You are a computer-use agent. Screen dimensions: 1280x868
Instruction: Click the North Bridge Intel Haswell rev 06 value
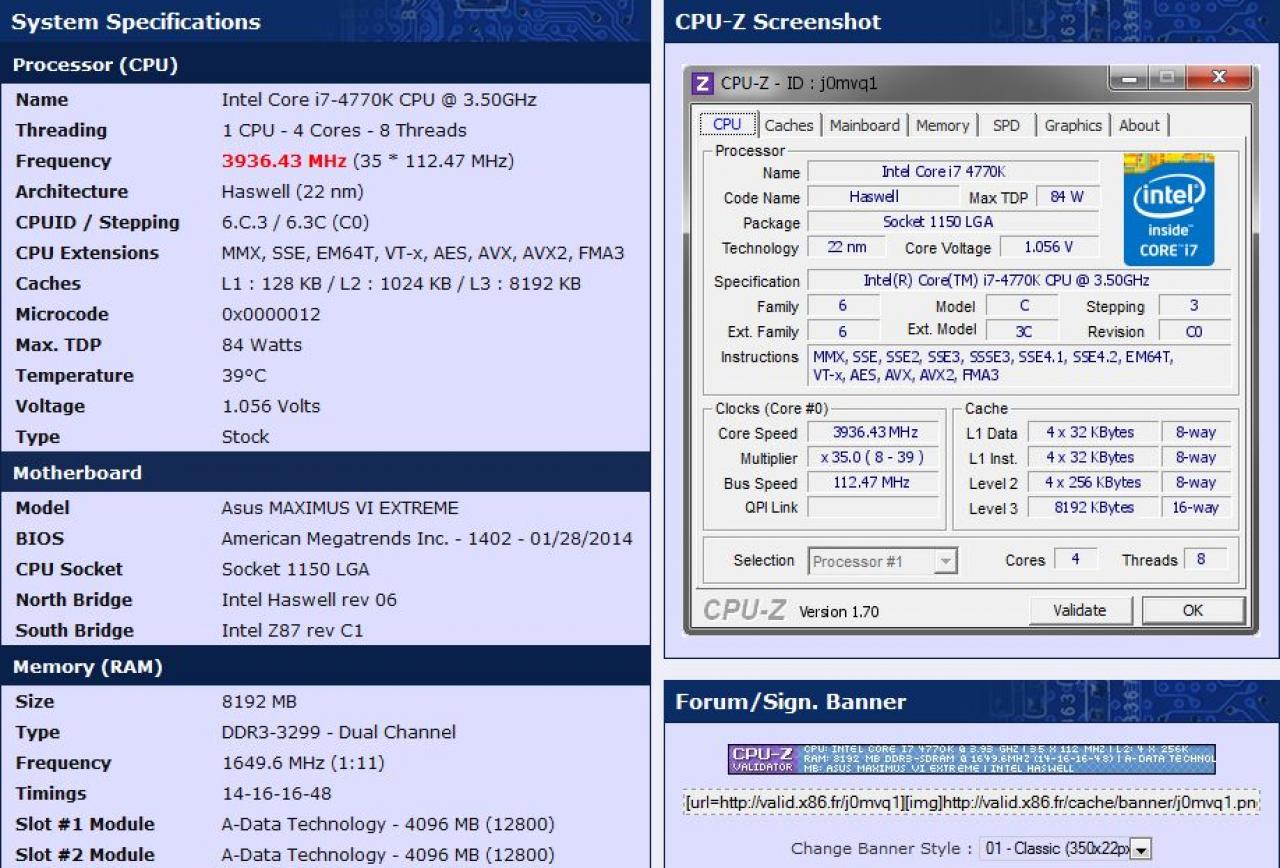309,600
